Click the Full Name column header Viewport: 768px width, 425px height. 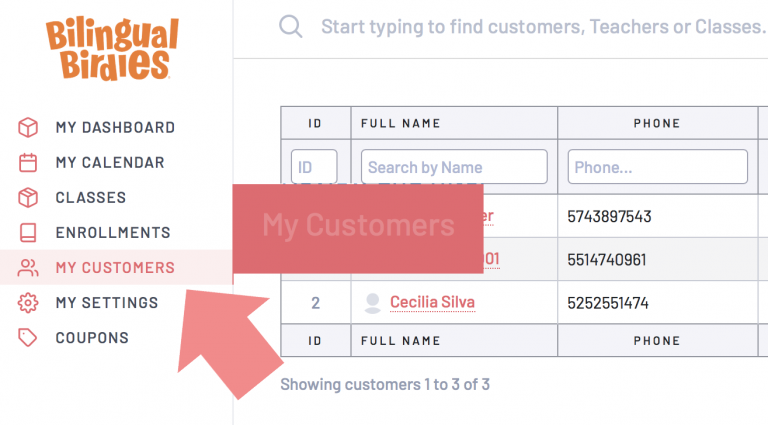[x=401, y=123]
